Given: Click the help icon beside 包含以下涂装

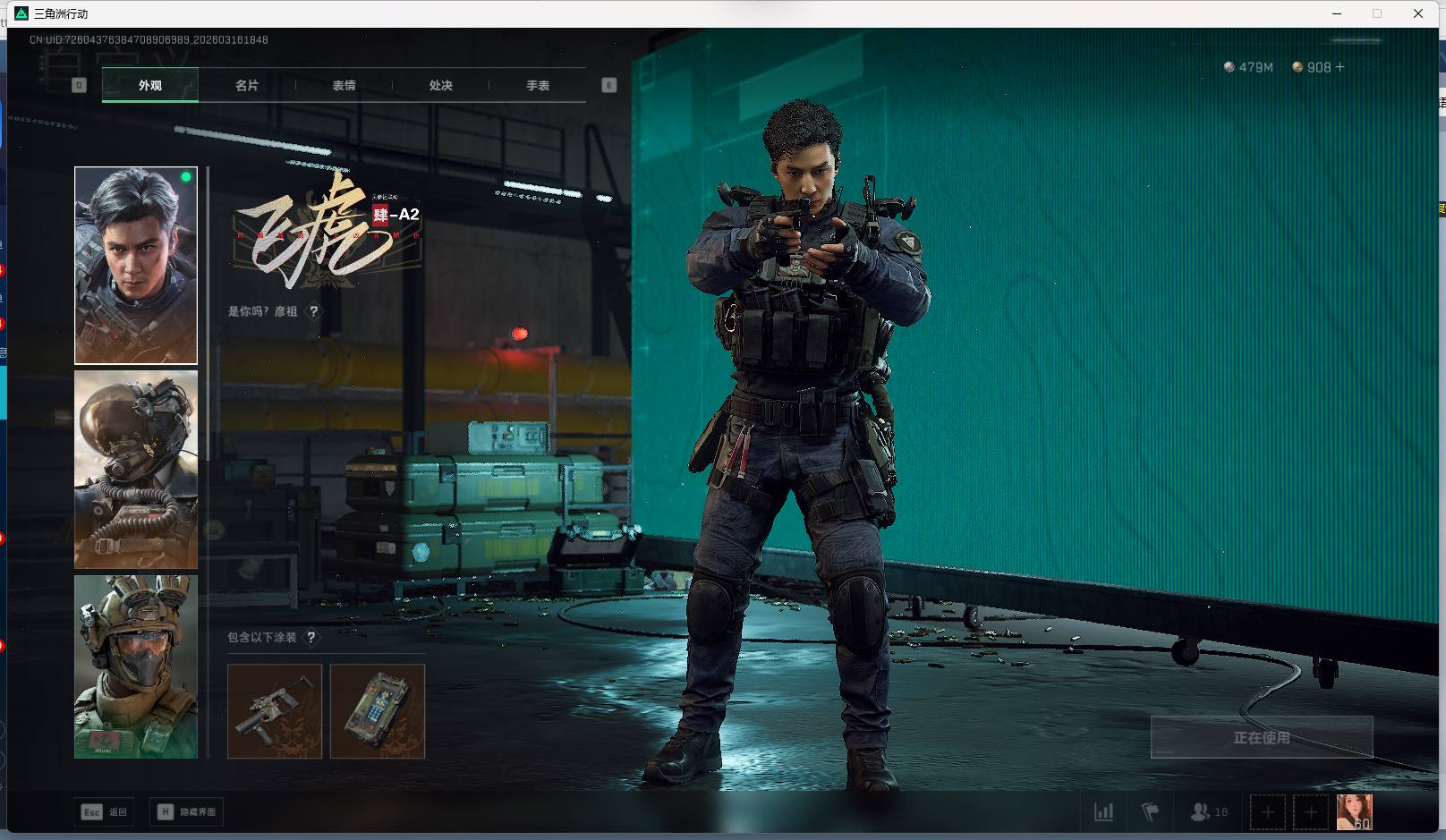Looking at the screenshot, I should (310, 638).
